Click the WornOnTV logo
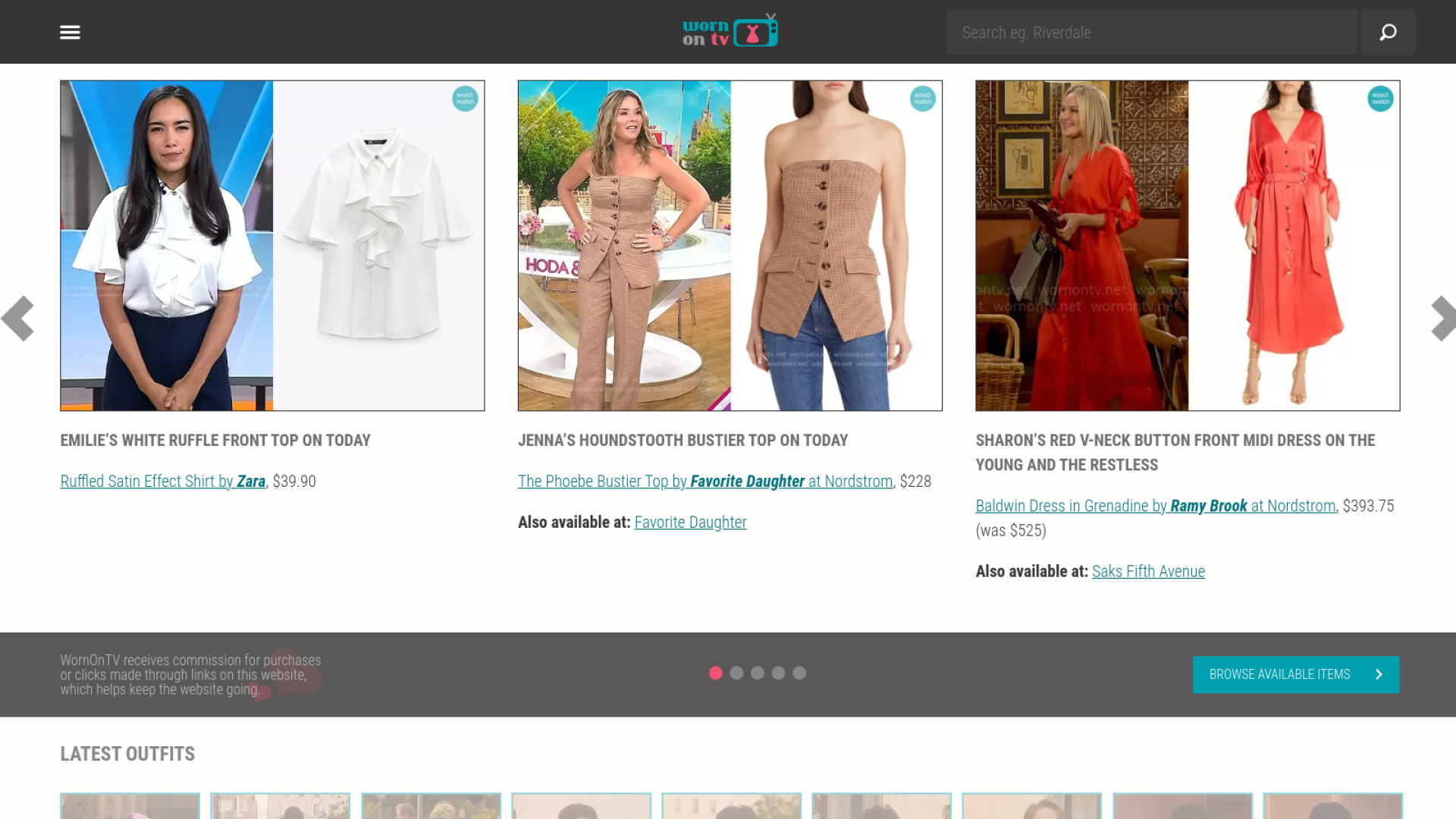This screenshot has height=819, width=1456. pyautogui.click(x=730, y=31)
